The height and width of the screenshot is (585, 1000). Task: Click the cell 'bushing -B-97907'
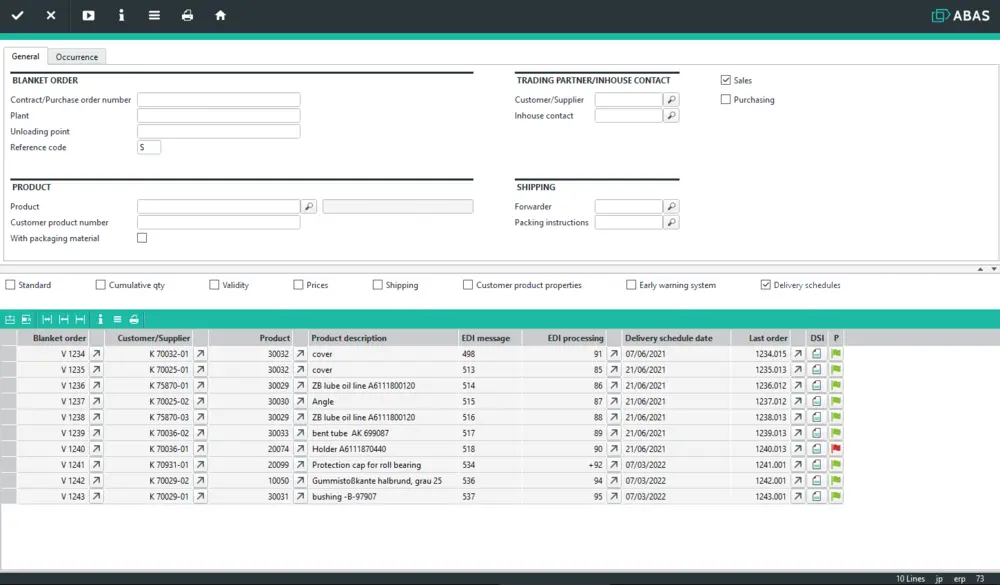pyautogui.click(x=381, y=497)
